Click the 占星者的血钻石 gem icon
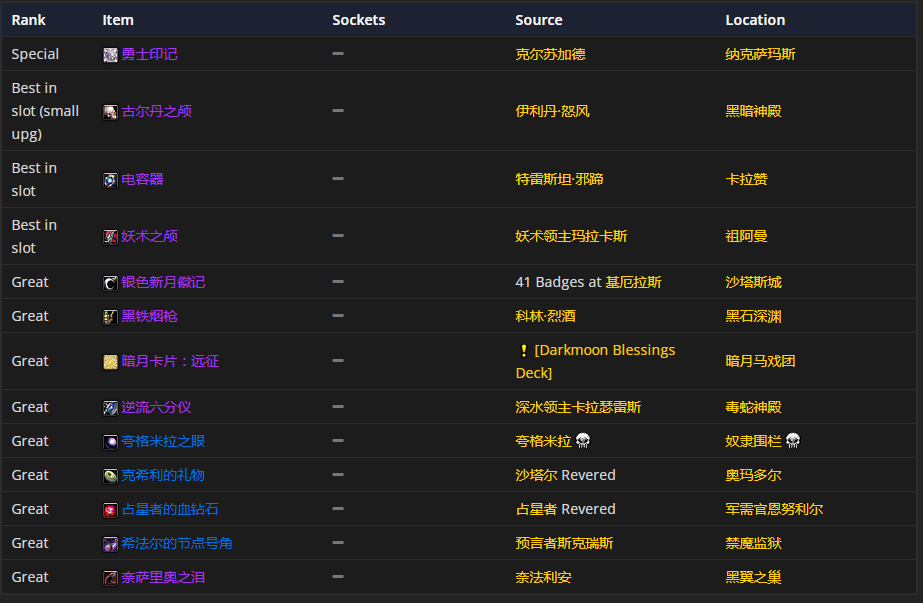This screenshot has height=603, width=923. (x=110, y=510)
